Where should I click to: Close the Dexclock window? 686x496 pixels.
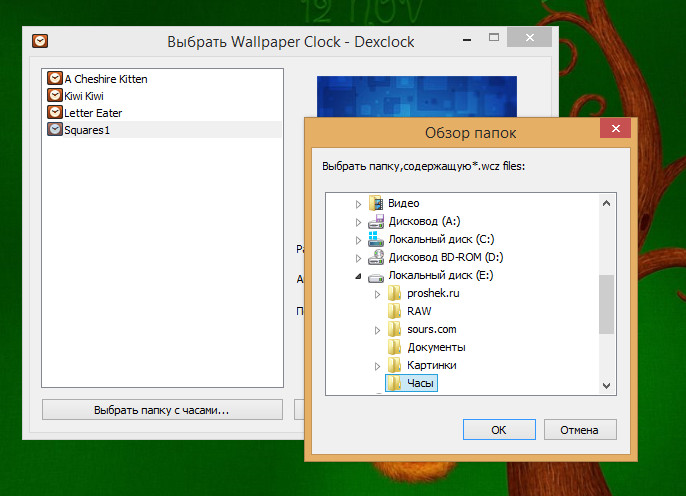point(529,38)
